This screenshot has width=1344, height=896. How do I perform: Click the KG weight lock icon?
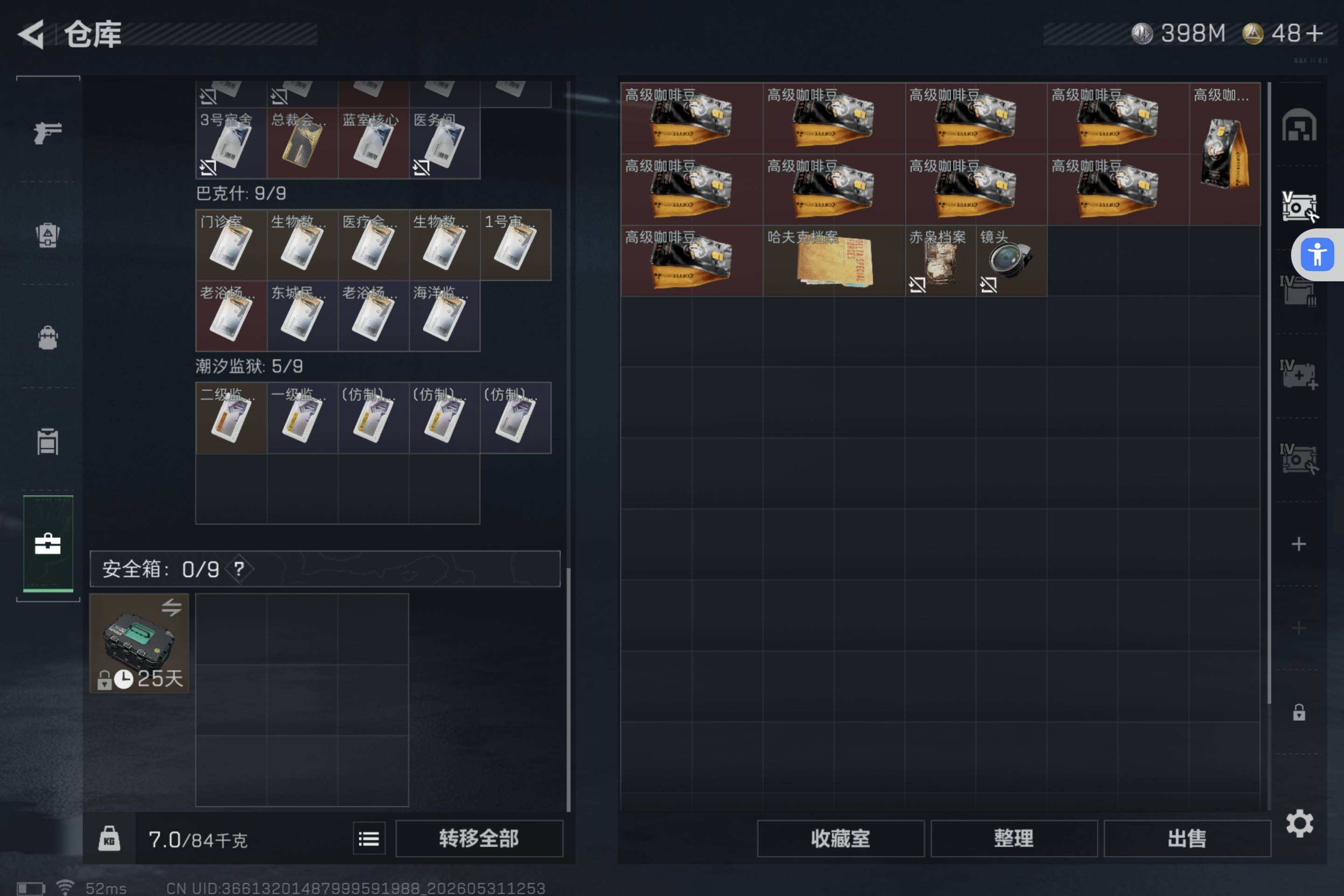(x=109, y=838)
